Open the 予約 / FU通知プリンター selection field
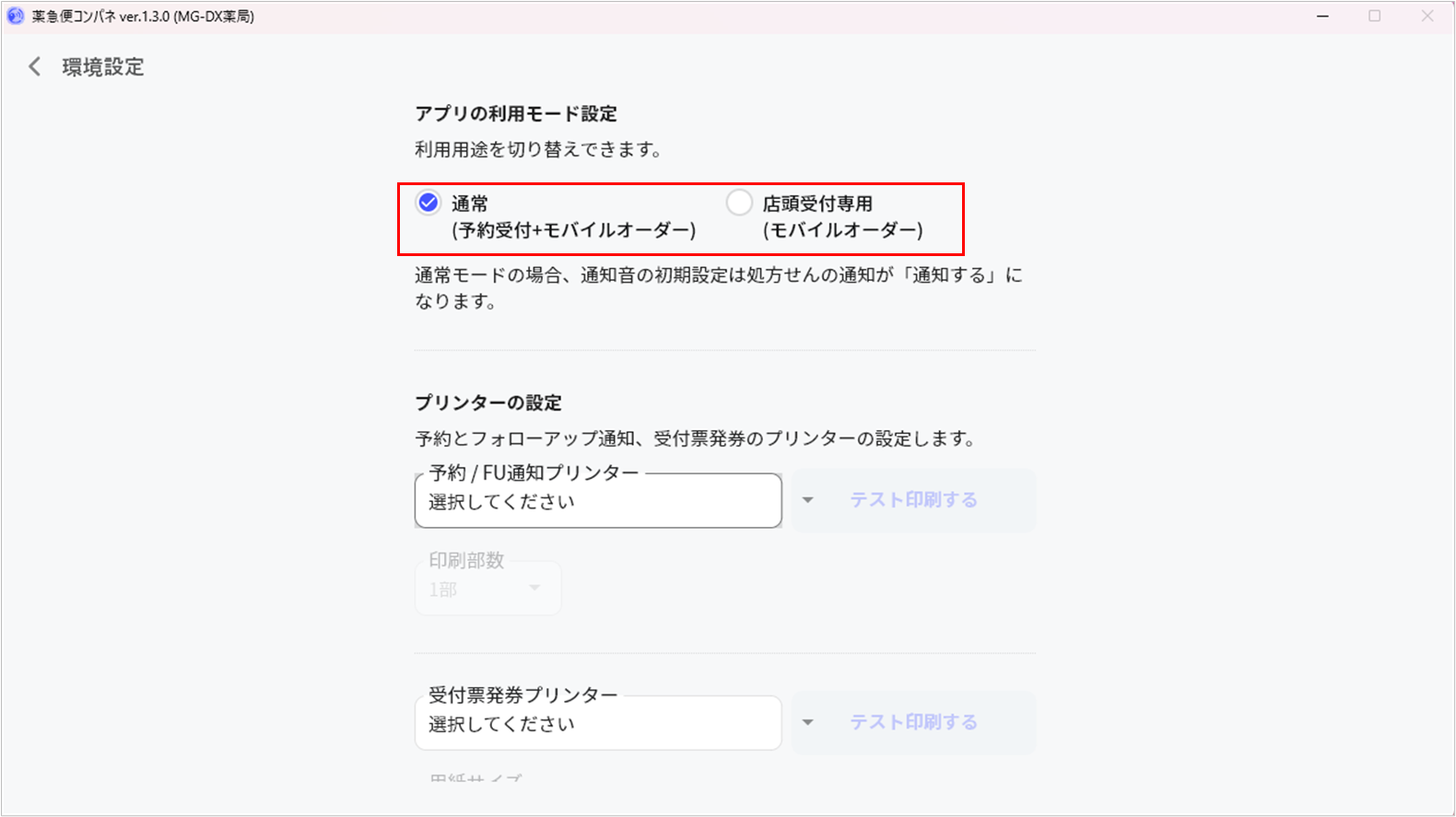1456x817 pixels. coord(598,501)
